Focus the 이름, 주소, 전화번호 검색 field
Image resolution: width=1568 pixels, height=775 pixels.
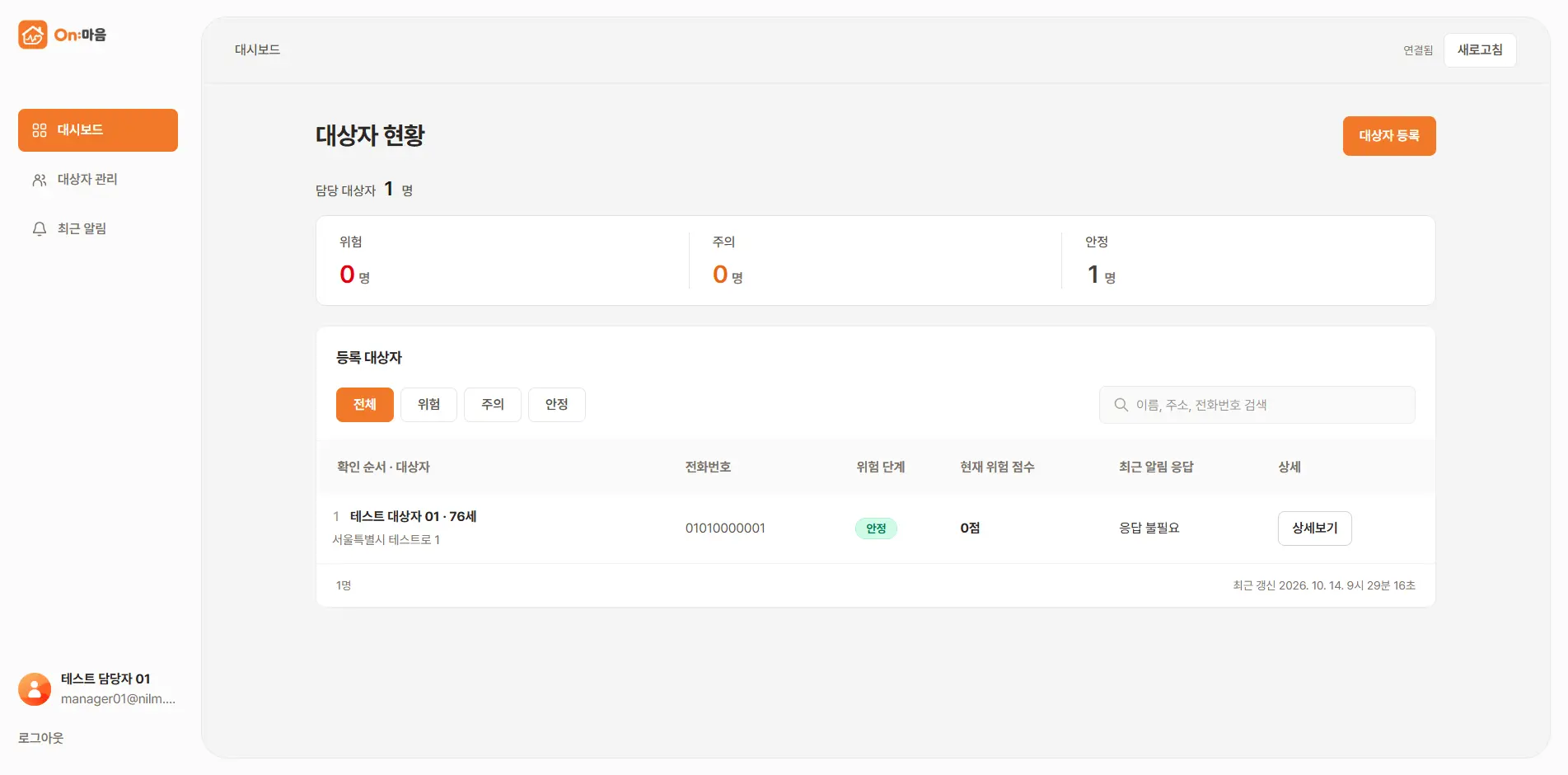tap(1257, 405)
